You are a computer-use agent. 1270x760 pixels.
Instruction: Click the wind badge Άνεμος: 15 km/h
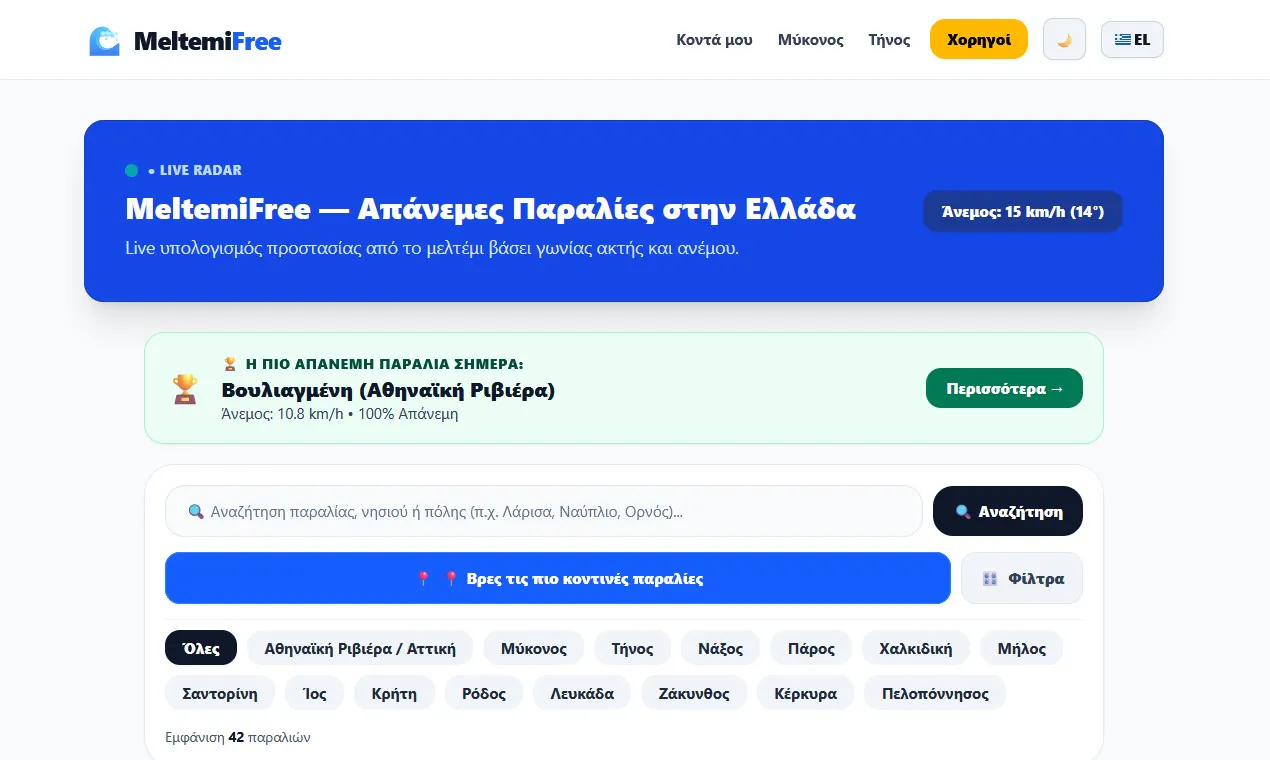pyautogui.click(x=1023, y=211)
